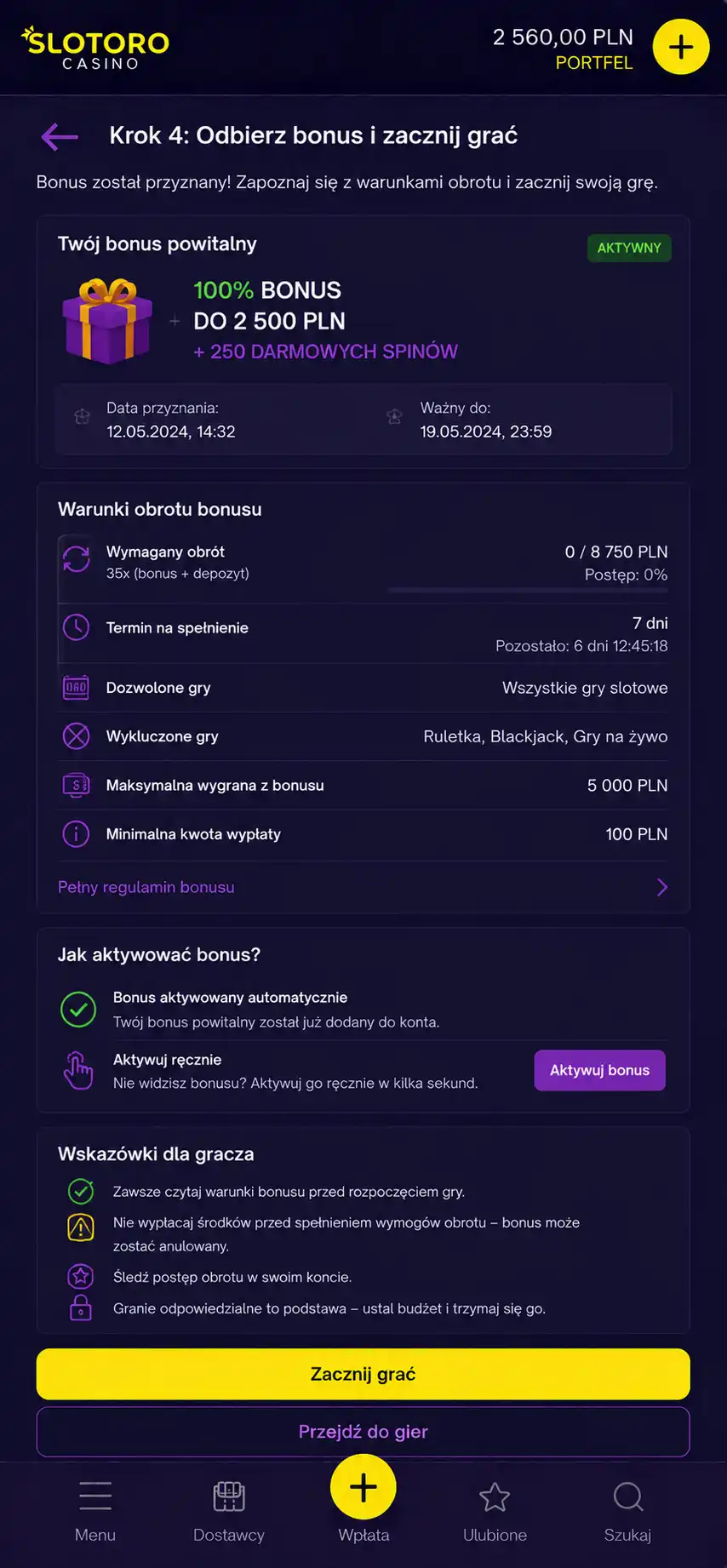Open Szukaj magnifier icon
727x1568 pixels.
click(628, 1496)
